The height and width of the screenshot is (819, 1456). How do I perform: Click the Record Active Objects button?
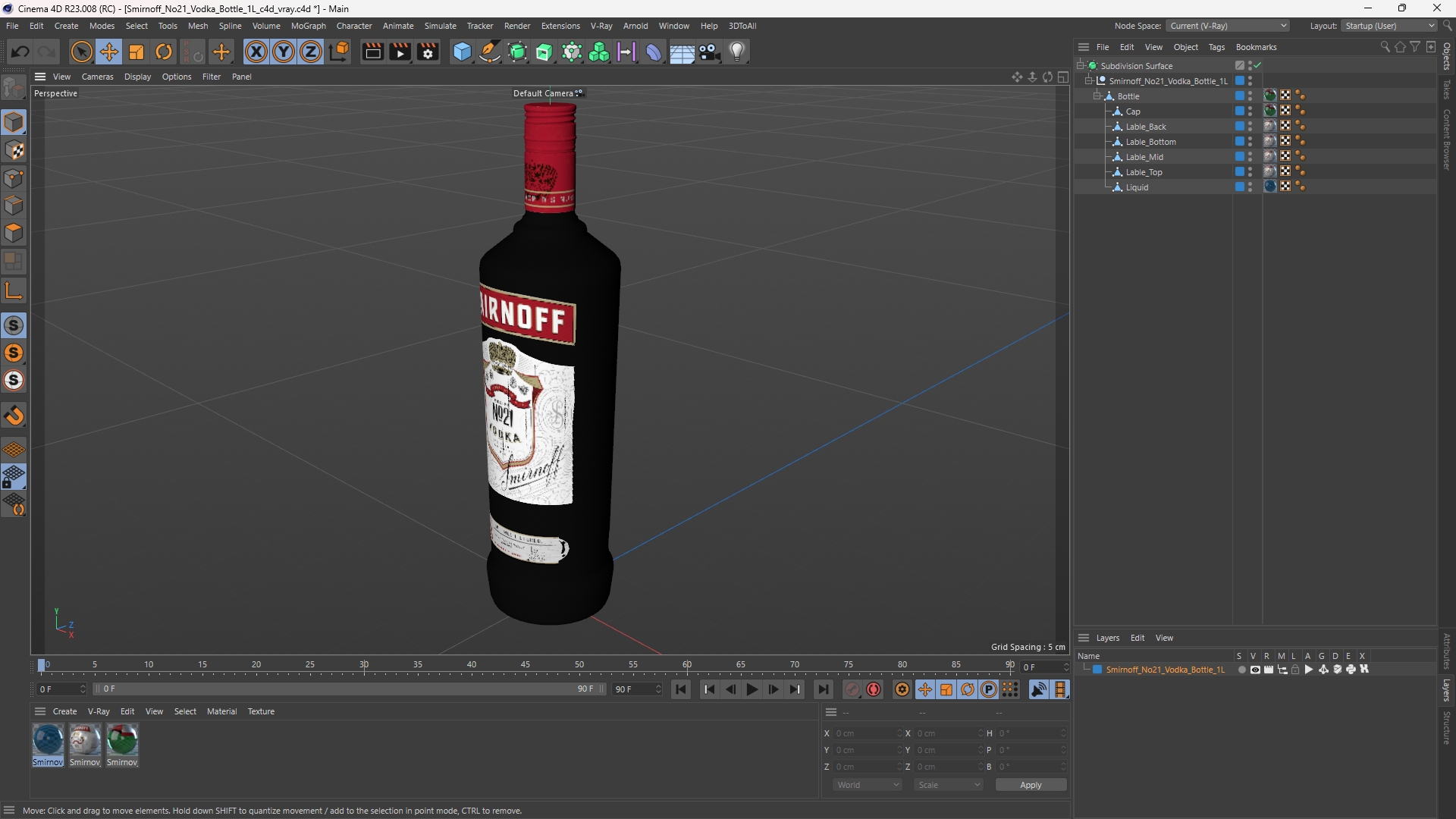point(852,689)
